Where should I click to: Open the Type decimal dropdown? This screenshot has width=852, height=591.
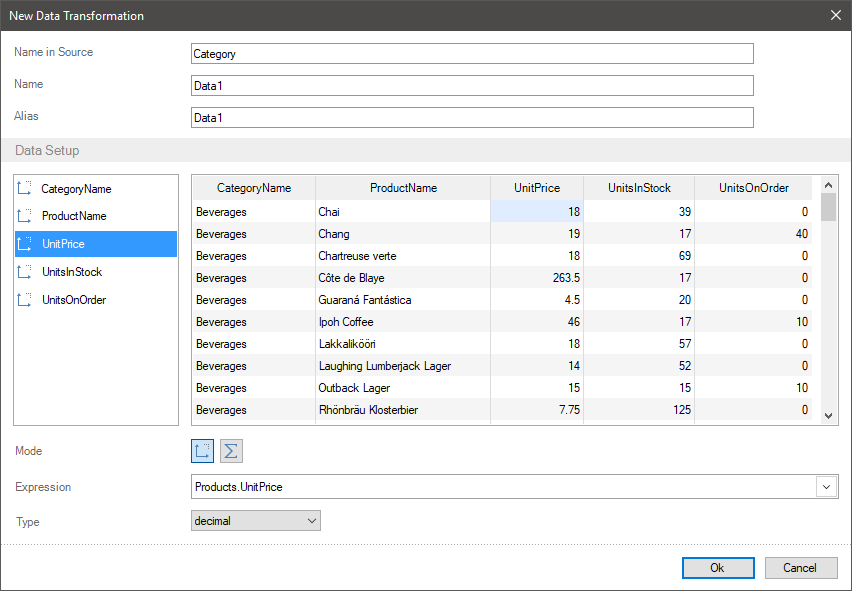[x=255, y=521]
